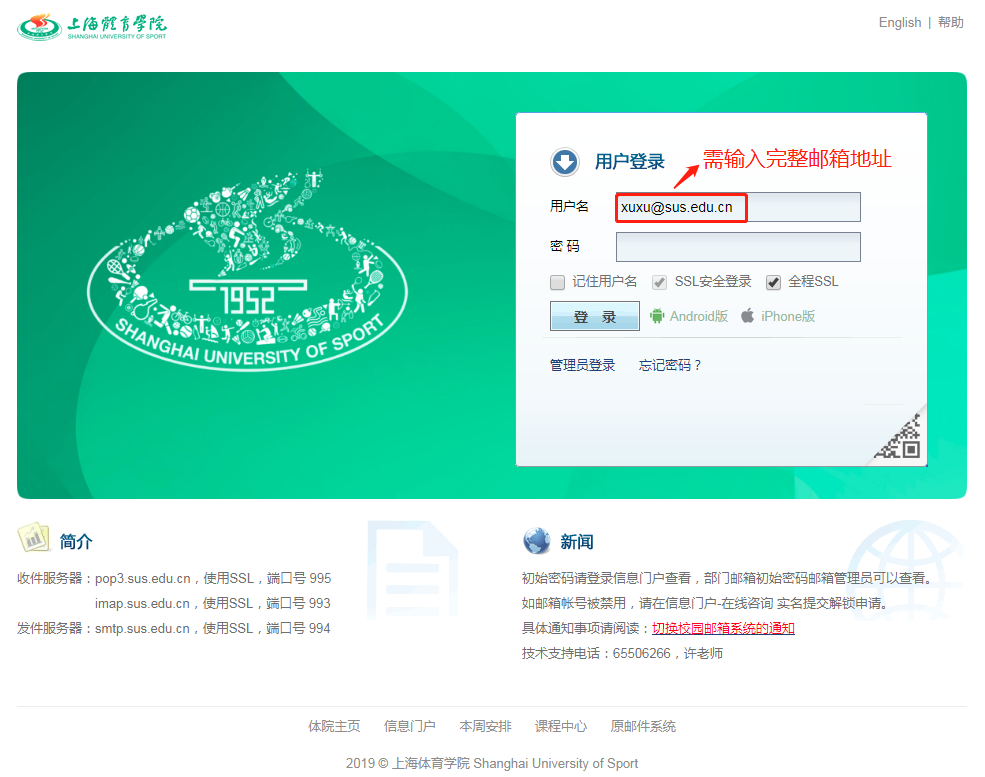
Task: Toggle the 全程SSL checkbox off
Action: [x=773, y=282]
